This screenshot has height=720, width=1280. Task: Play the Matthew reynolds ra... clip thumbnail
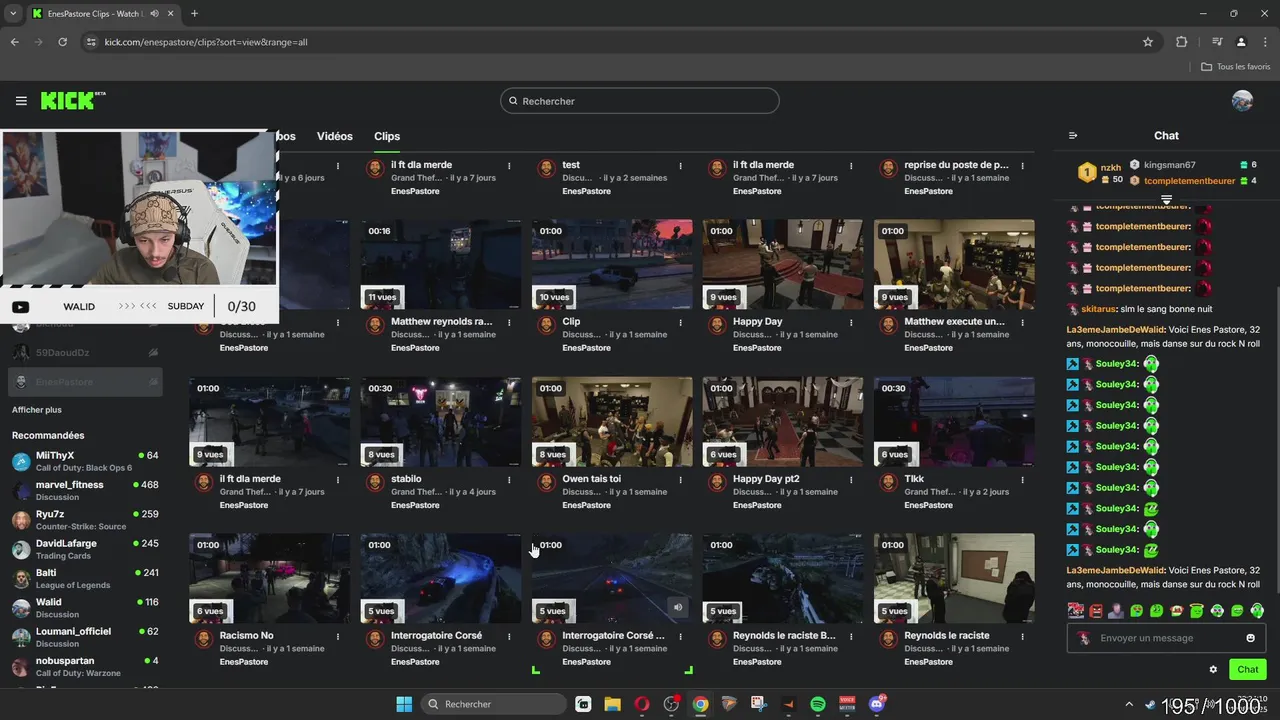[441, 264]
